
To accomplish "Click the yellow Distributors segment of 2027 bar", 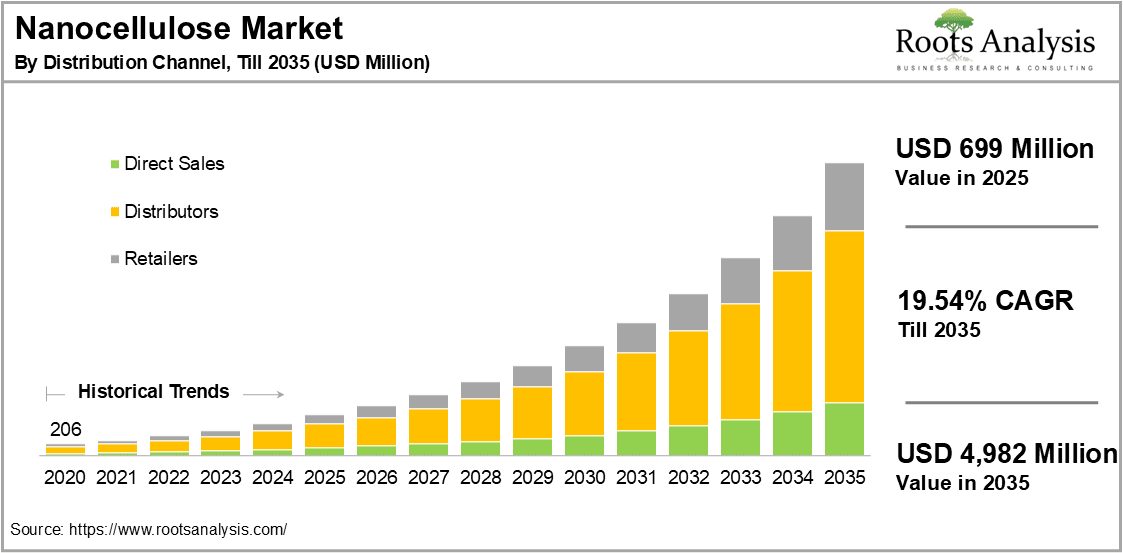I will tap(428, 426).
